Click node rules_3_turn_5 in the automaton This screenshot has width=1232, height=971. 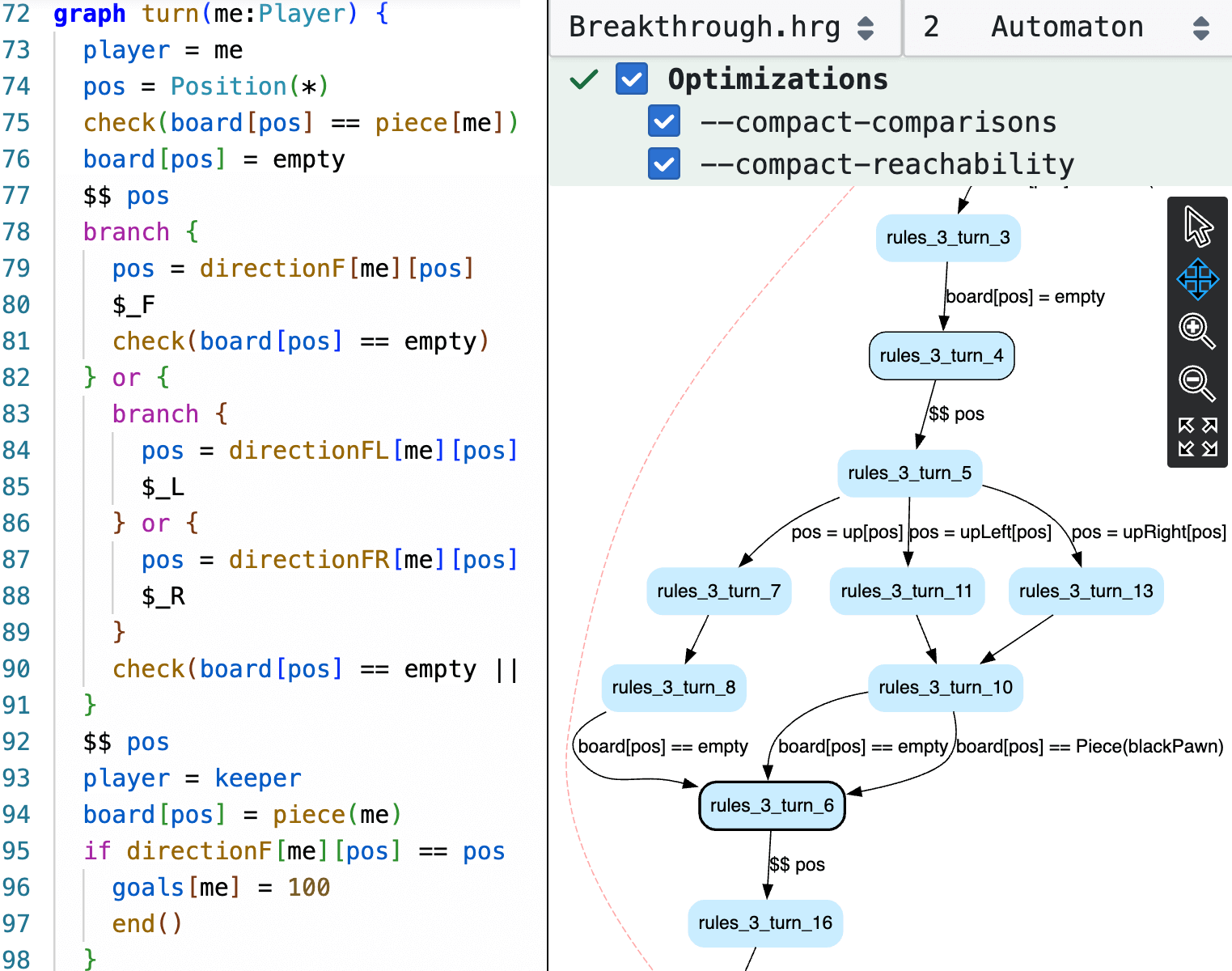(910, 473)
